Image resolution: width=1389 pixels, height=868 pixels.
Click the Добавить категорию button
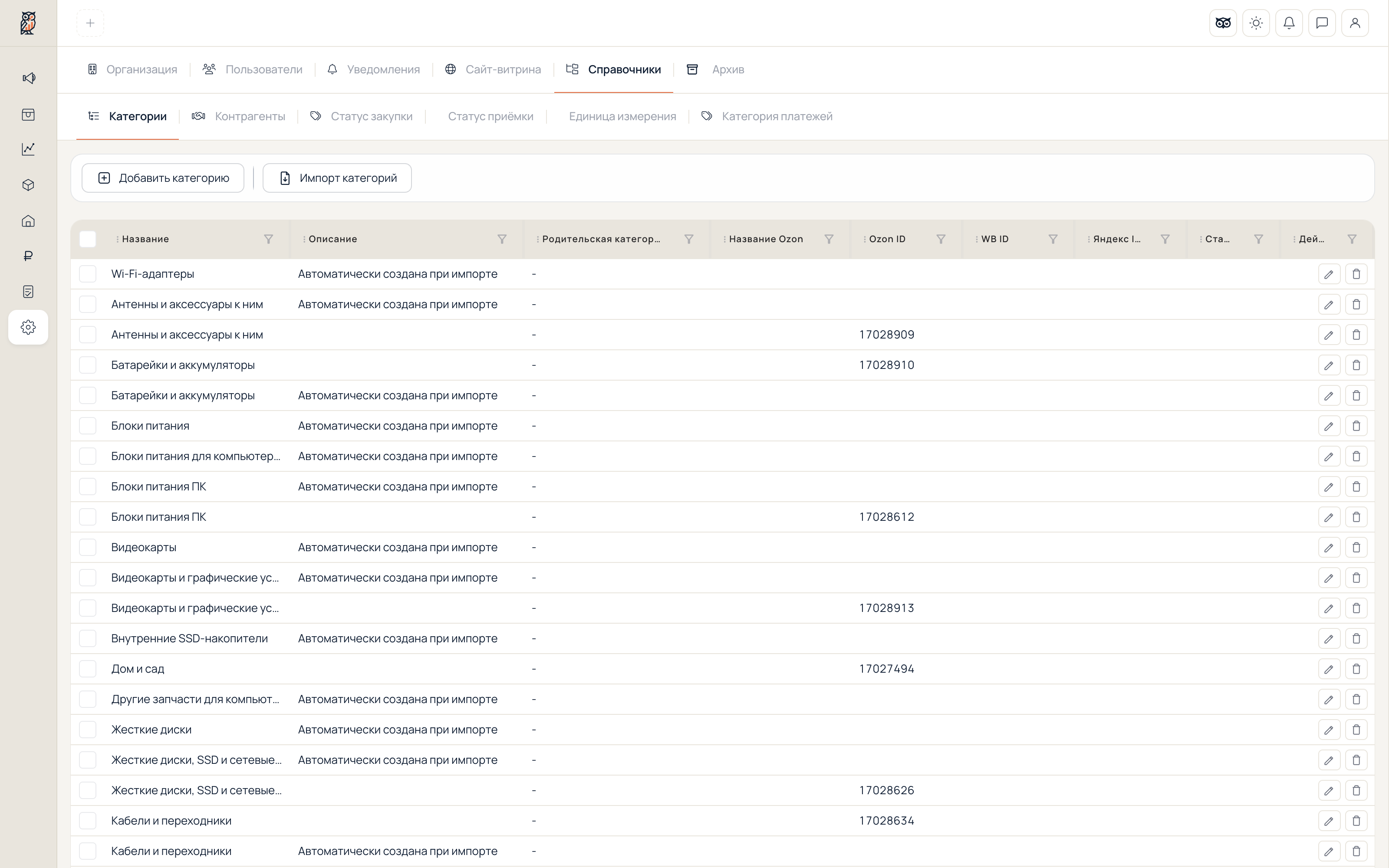[163, 178]
